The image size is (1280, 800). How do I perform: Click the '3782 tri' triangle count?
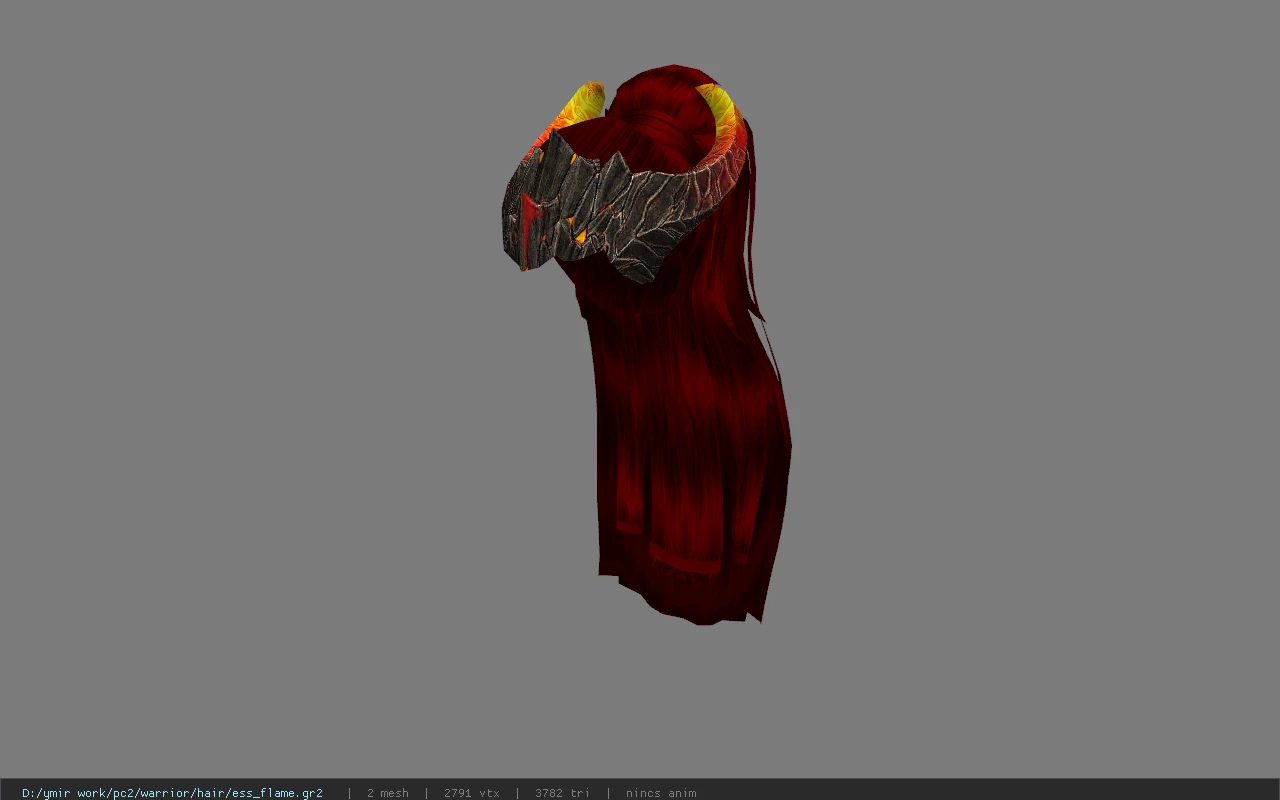point(562,793)
